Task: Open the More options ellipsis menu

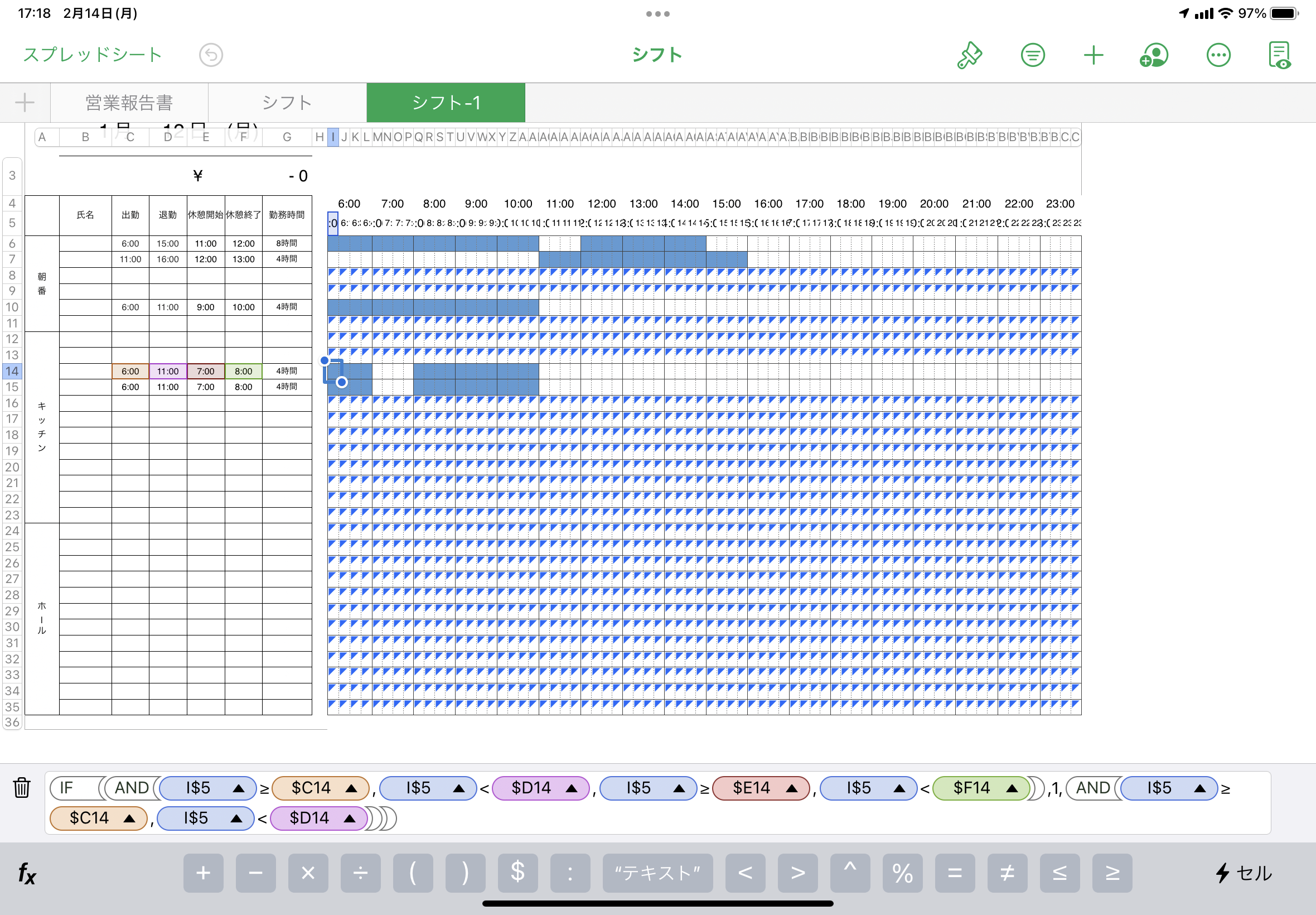Action: pyautogui.click(x=1218, y=56)
